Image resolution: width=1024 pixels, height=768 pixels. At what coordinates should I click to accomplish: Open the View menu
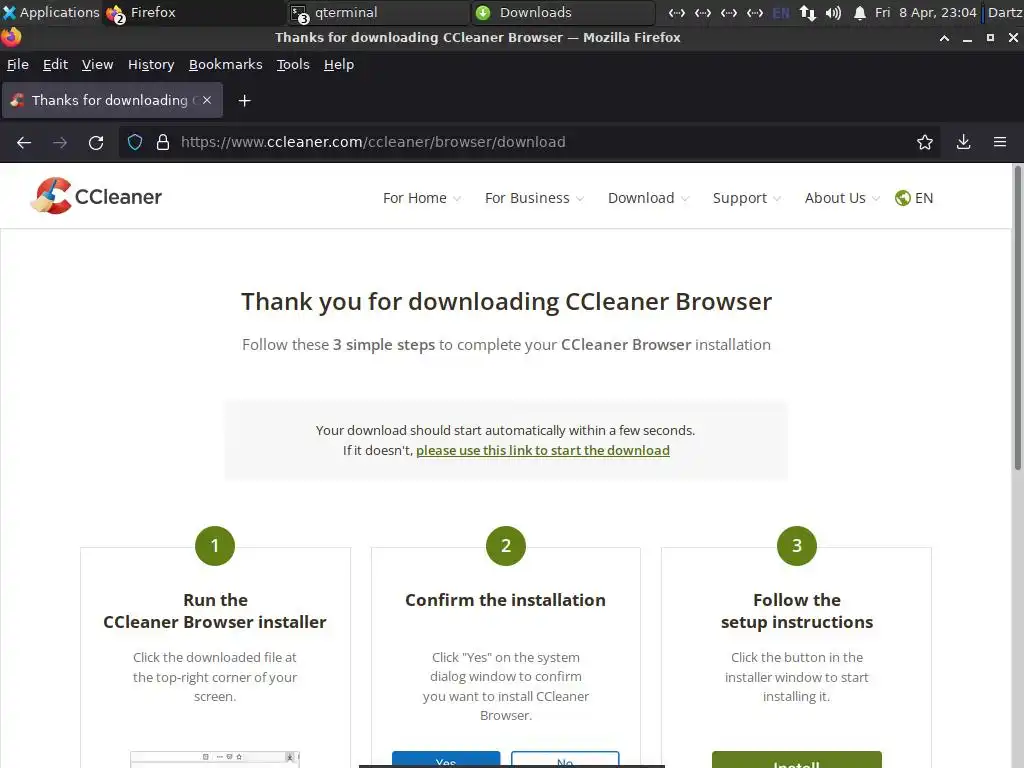click(x=97, y=65)
